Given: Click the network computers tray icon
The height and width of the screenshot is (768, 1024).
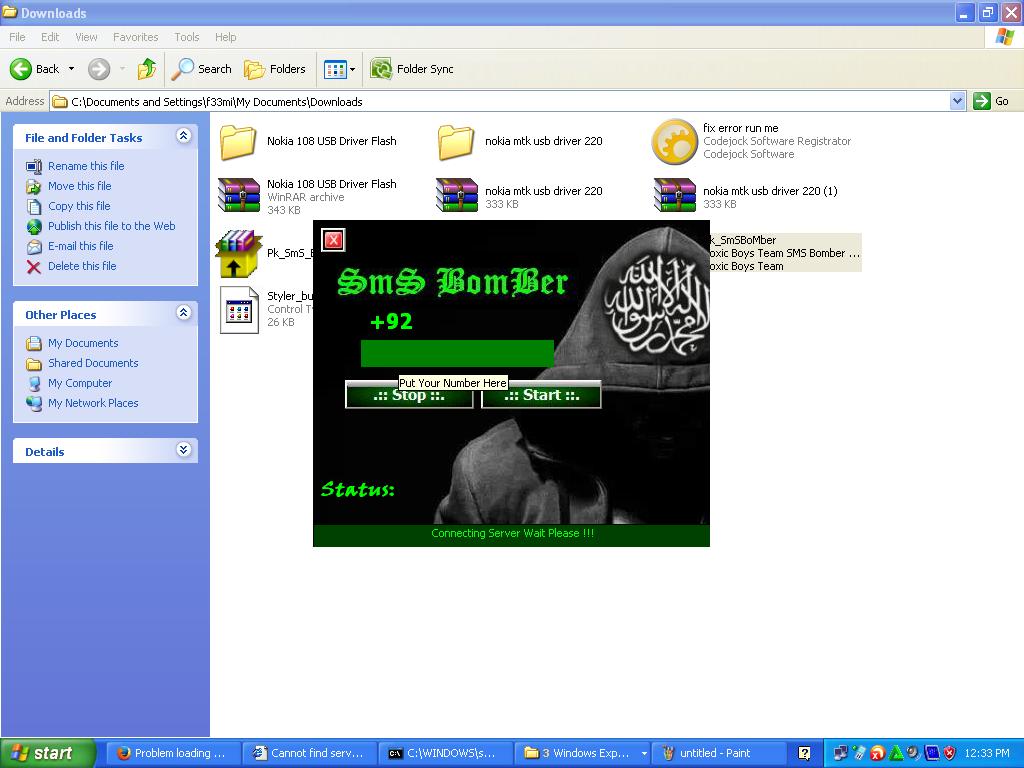Looking at the screenshot, I should coord(841,753).
